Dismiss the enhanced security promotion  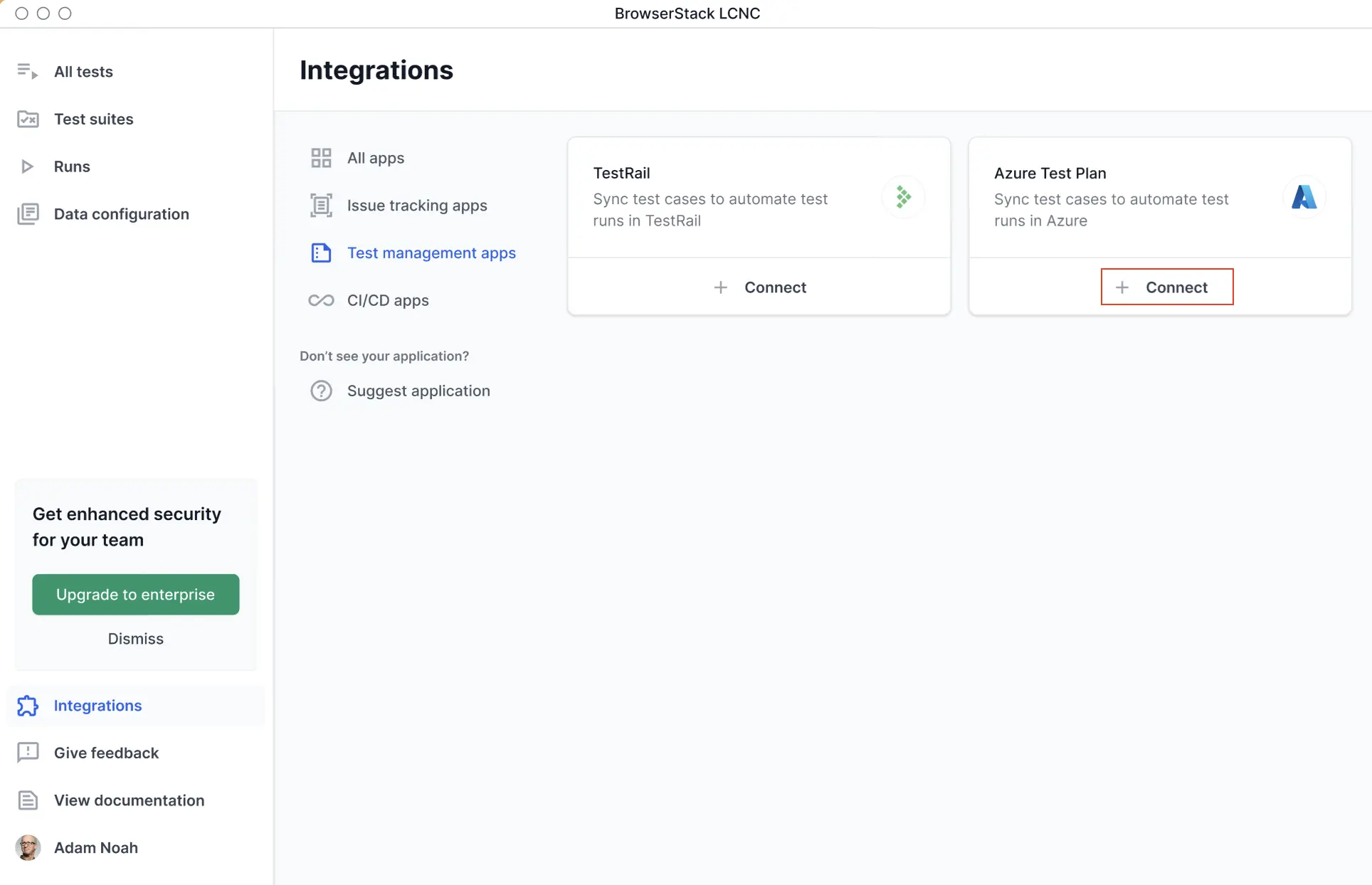pyautogui.click(x=135, y=638)
